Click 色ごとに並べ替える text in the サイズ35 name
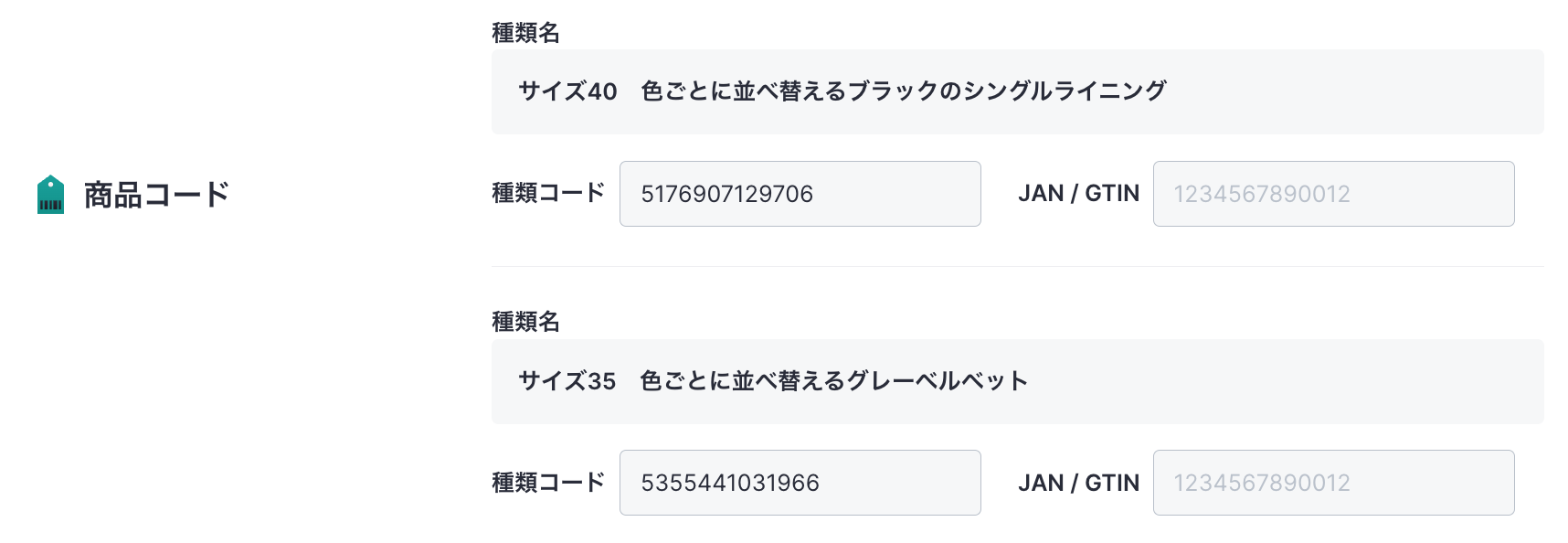This screenshot has width=1568, height=543. [743, 381]
